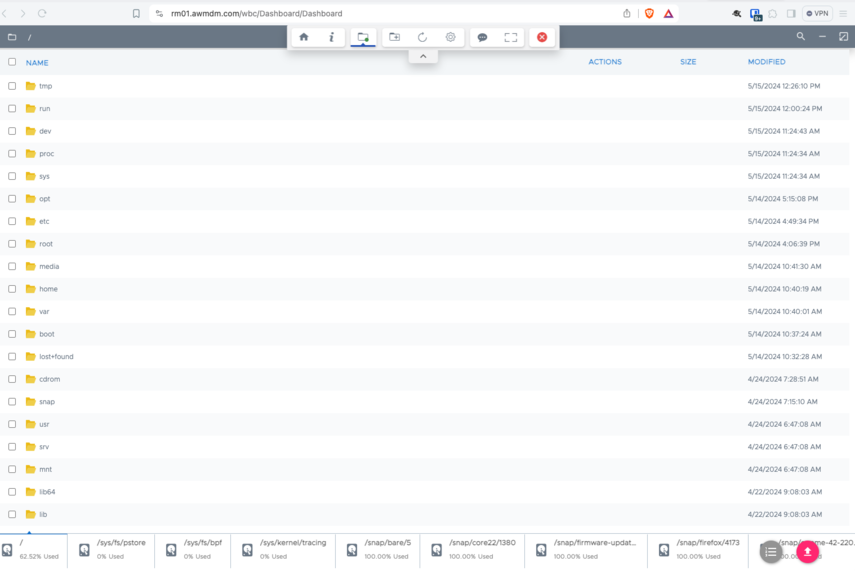Tick the checkbox beside tmp folder
The height and width of the screenshot is (571, 855).
tap(12, 86)
